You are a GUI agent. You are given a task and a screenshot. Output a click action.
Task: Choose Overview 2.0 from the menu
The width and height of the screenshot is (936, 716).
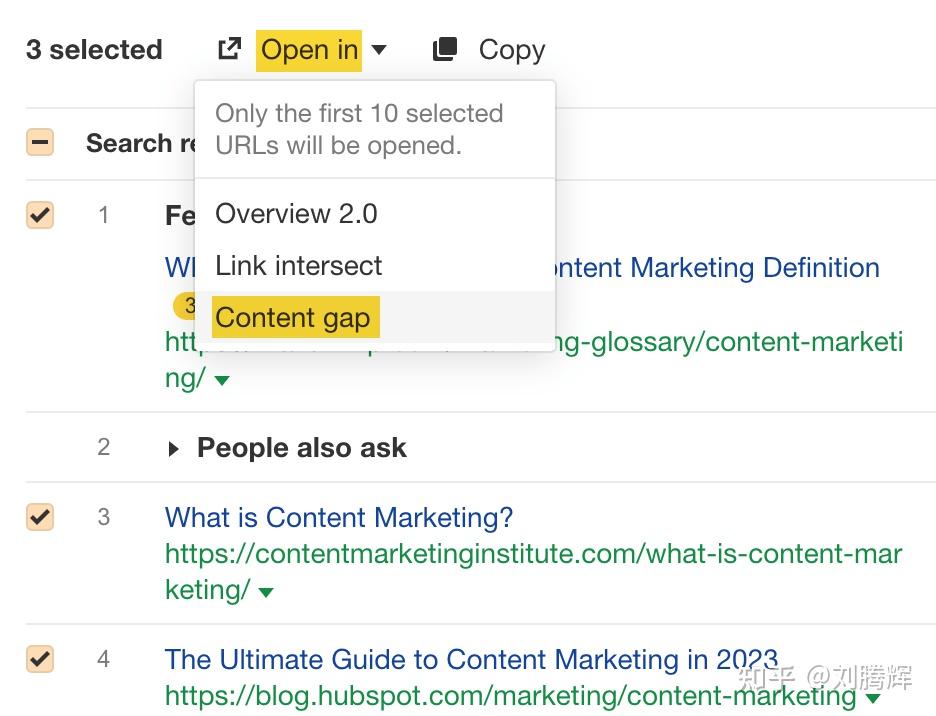pos(296,214)
